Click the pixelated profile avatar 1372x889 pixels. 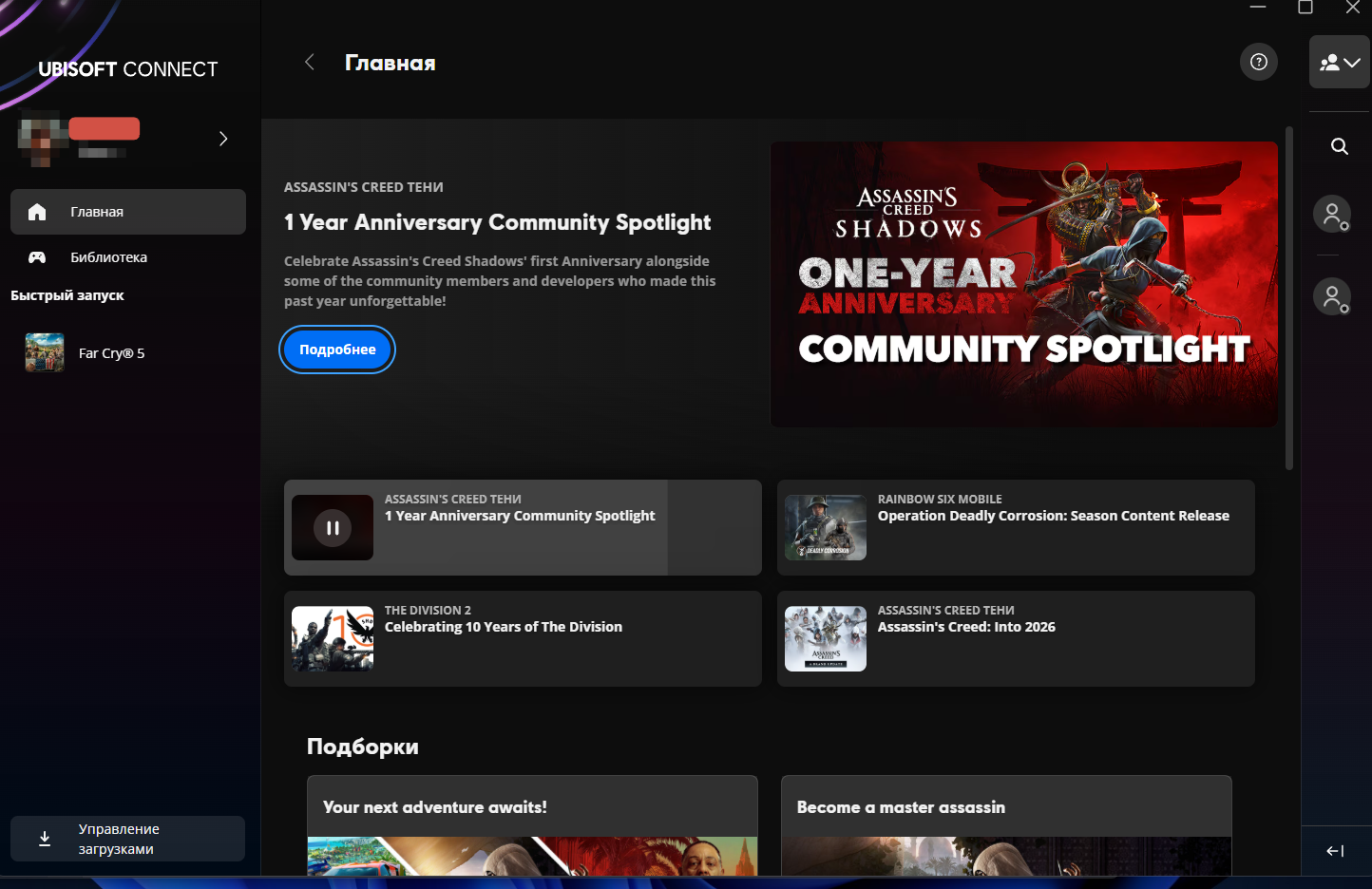pyautogui.click(x=42, y=139)
